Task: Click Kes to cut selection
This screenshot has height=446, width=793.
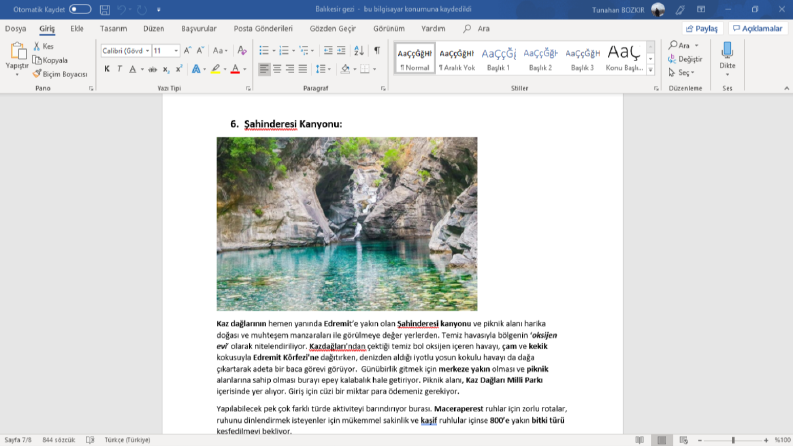Action: (43, 46)
